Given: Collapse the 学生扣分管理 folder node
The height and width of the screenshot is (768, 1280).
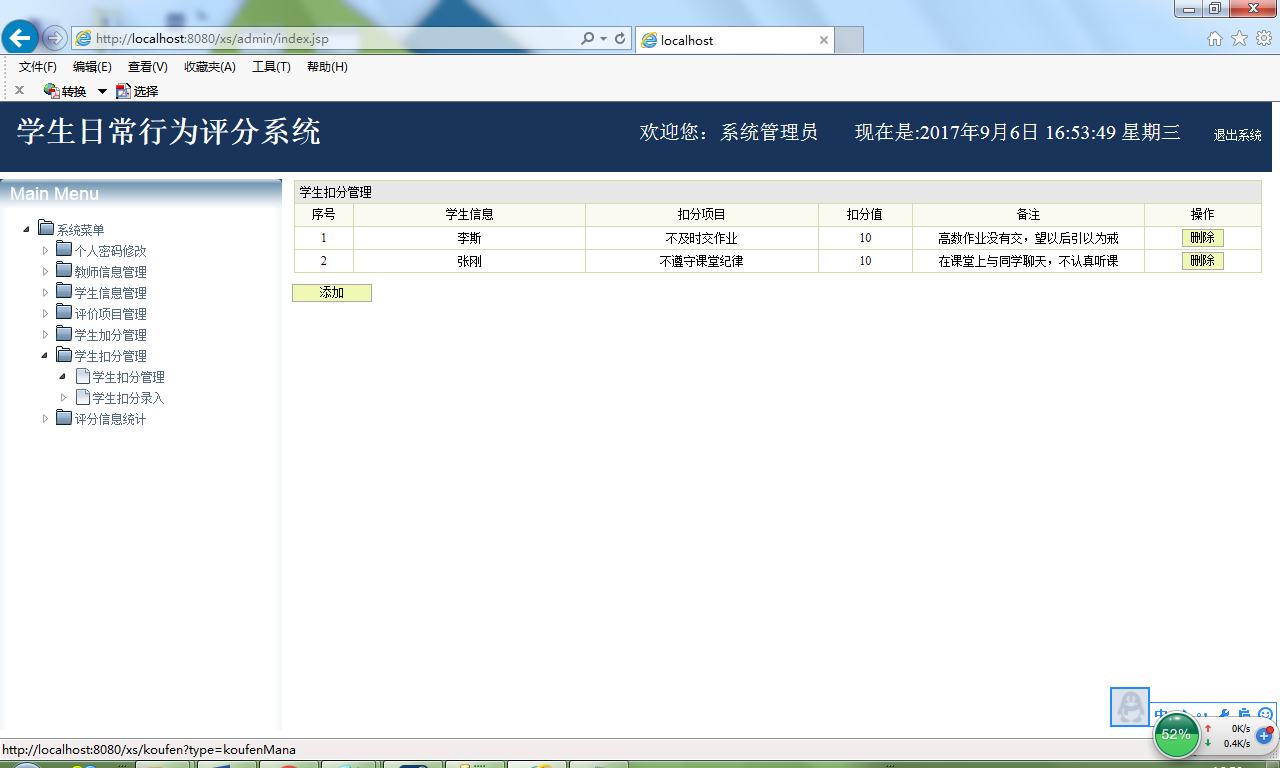Looking at the screenshot, I should click(x=45, y=355).
